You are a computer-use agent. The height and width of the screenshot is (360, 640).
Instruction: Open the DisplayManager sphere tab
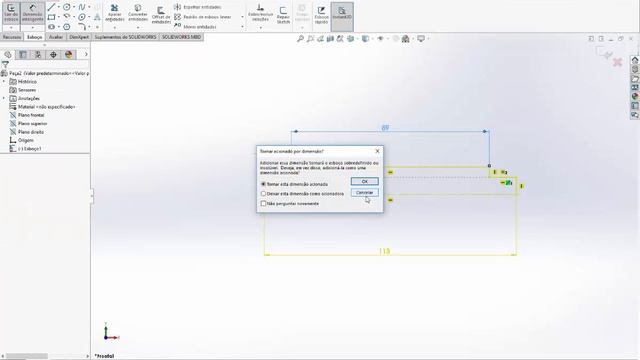[x=69, y=54]
